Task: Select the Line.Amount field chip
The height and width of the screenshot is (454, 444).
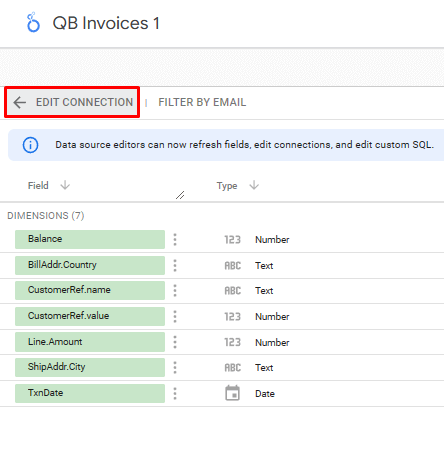Action: pyautogui.click(x=90, y=342)
